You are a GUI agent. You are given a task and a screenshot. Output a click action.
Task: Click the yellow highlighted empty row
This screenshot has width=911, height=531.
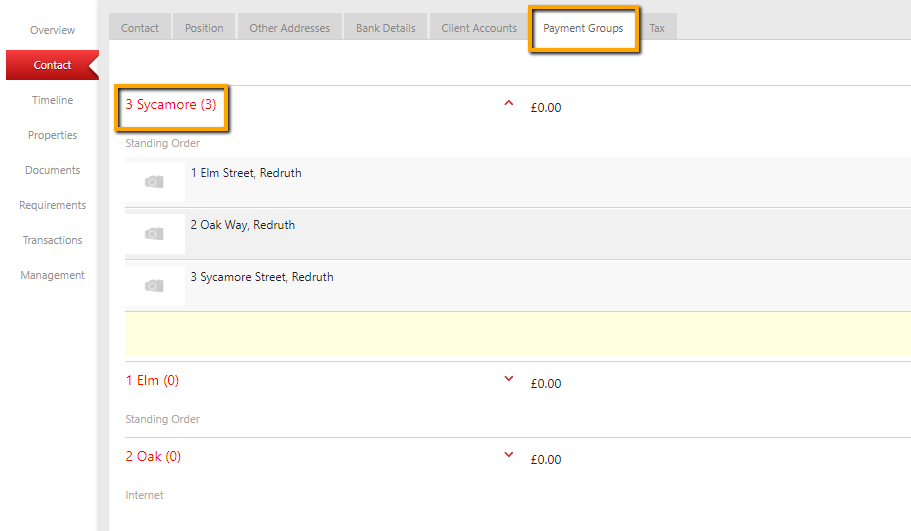click(518, 334)
